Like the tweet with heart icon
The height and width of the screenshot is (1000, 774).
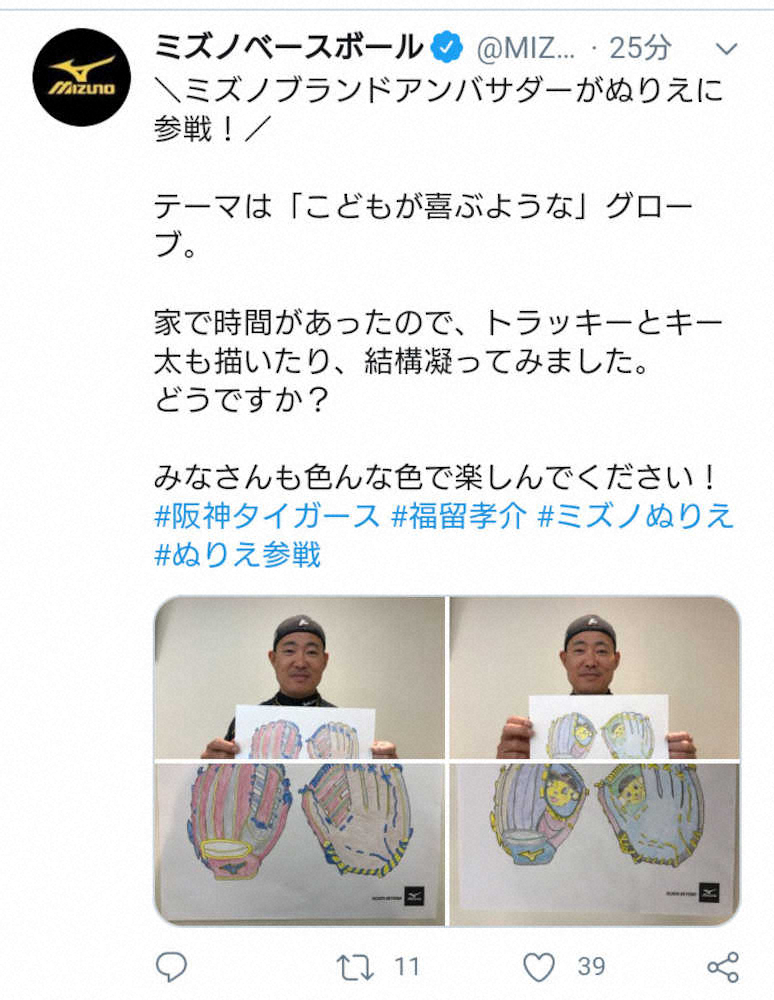(x=539, y=967)
